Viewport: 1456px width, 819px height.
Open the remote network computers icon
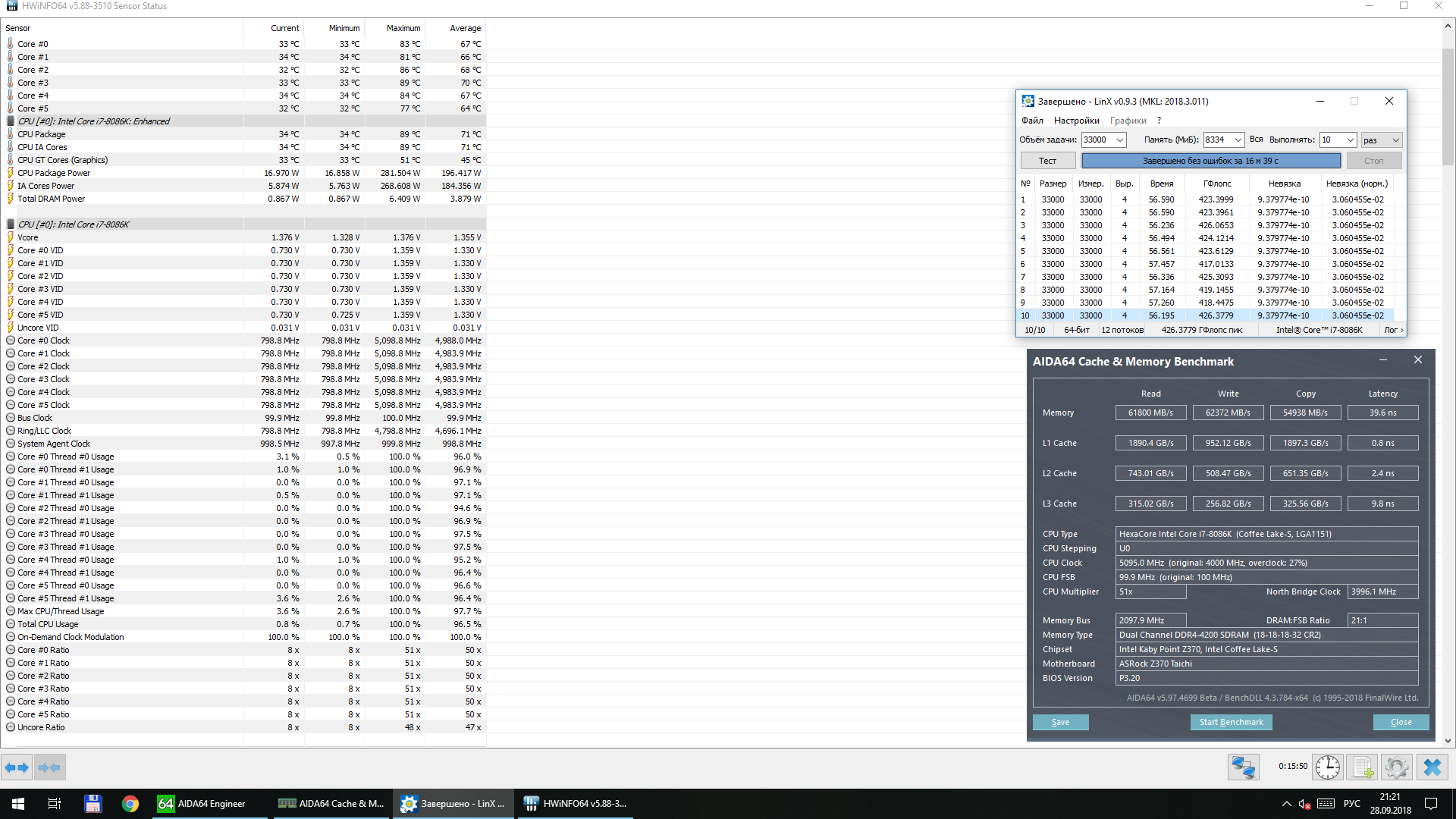pyautogui.click(x=1244, y=767)
